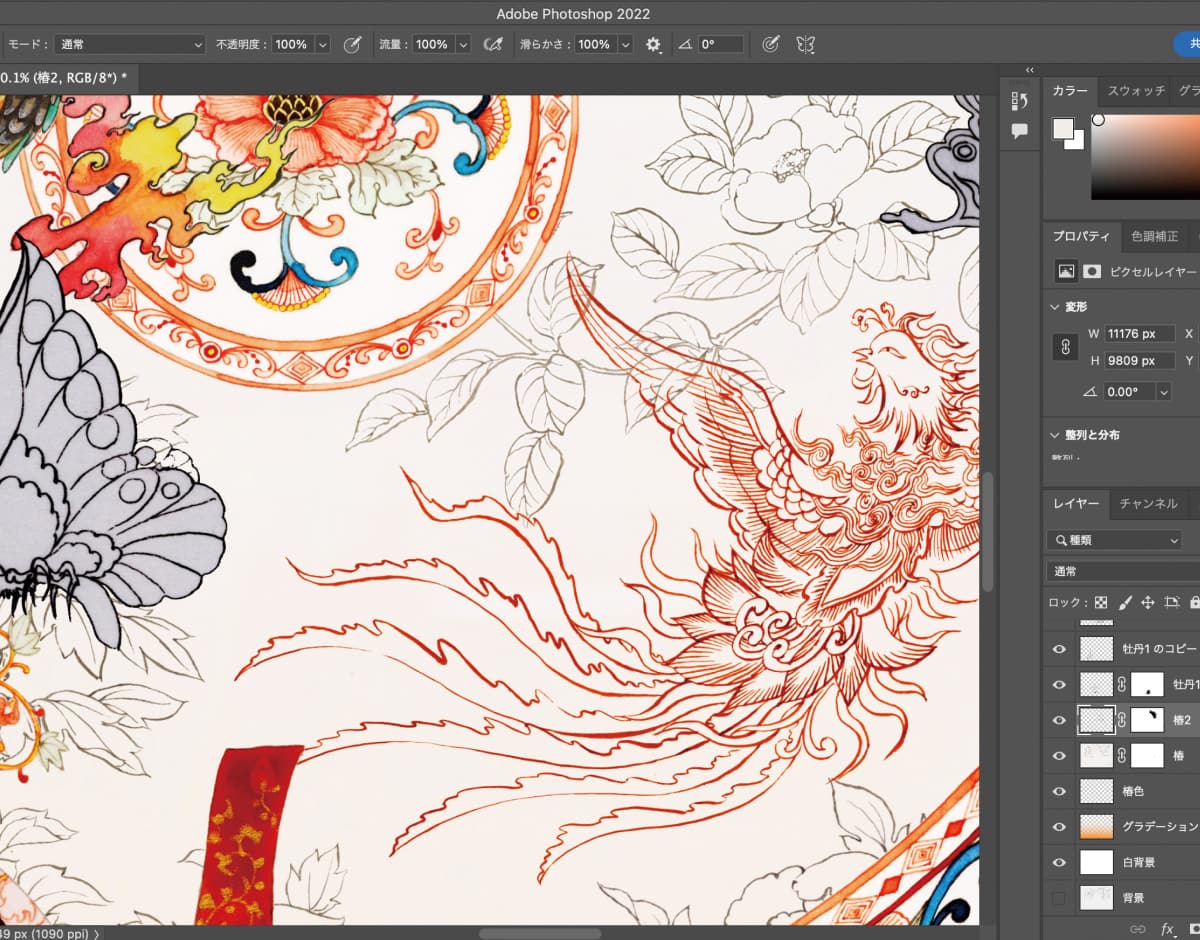Screen dimensions: 1200x940
Task: Click the W width field
Action: coord(1139,334)
